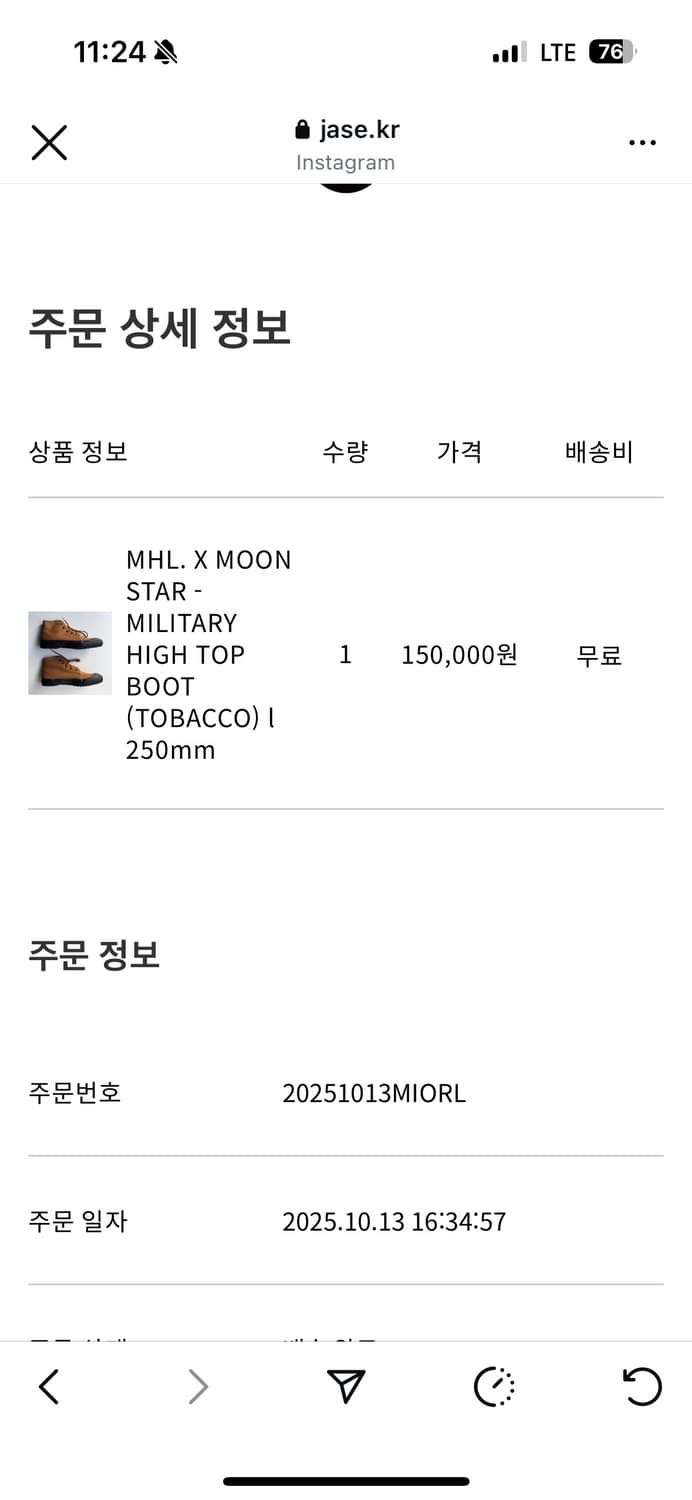
Task: Tap the 150,000원 price value
Action: click(x=459, y=655)
